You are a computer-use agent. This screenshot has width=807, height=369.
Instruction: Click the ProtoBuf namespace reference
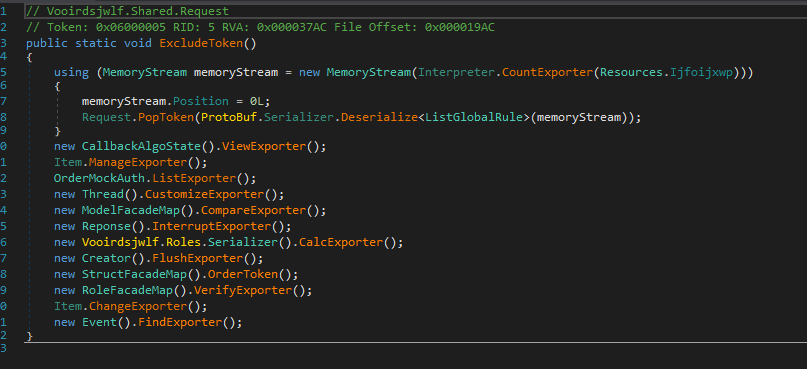pos(229,117)
